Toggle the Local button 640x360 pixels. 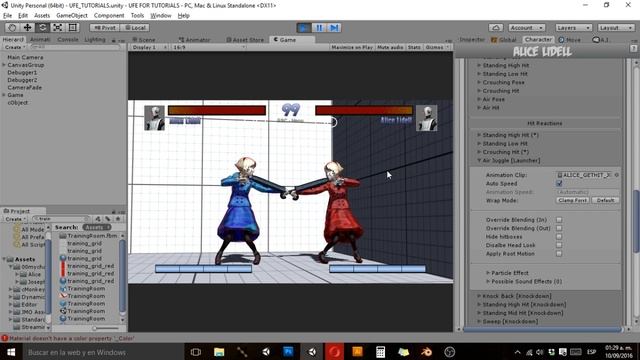(135, 28)
